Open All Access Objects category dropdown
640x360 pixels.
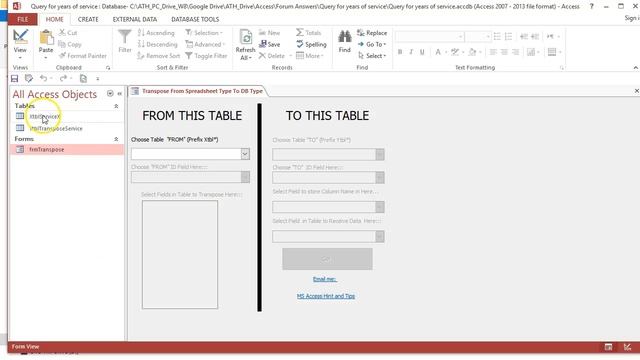[110, 93]
